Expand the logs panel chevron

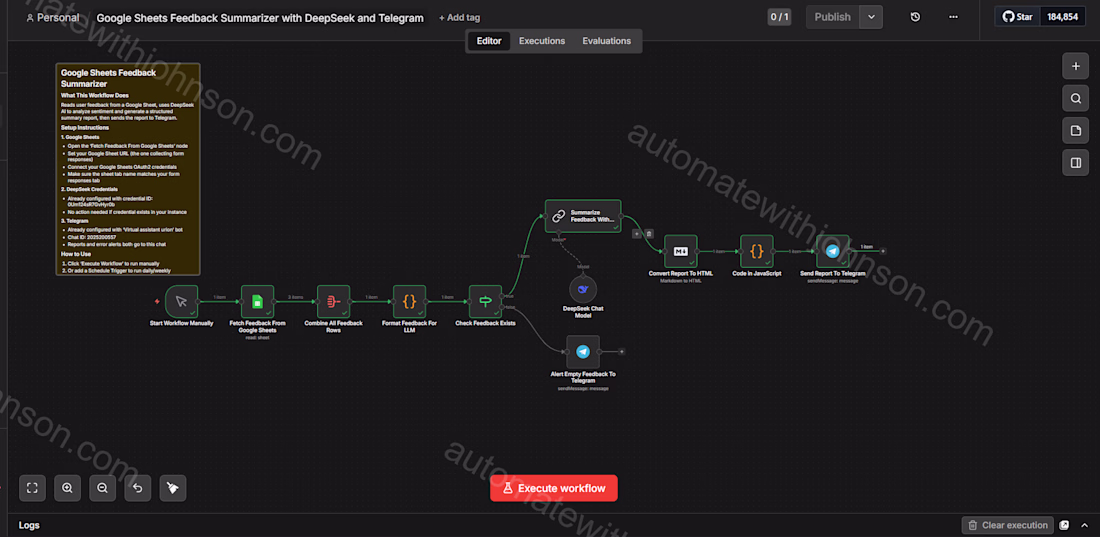coord(1084,525)
